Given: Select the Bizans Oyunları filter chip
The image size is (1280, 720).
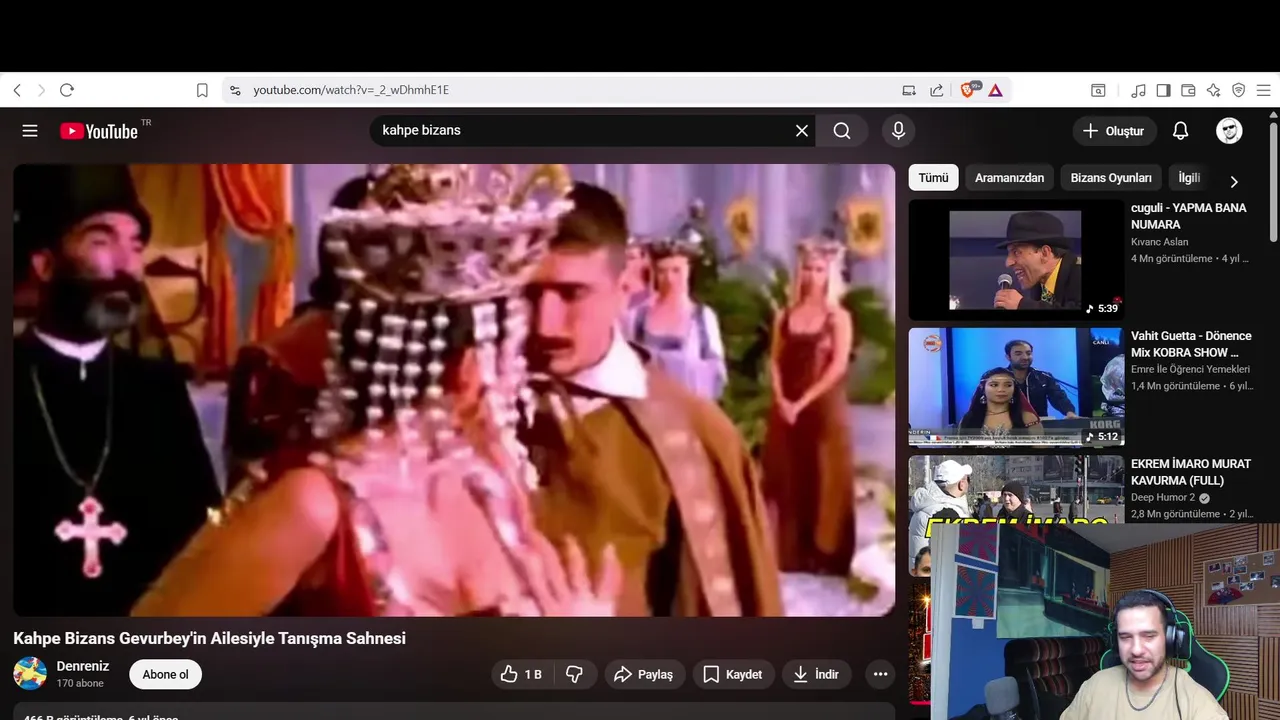Looking at the screenshot, I should coord(1111,178).
